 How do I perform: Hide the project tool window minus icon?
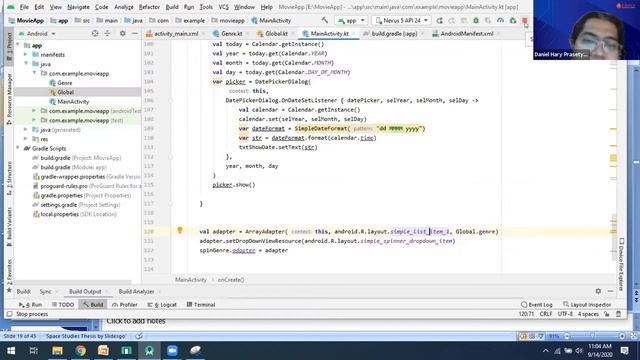[x=135, y=33]
